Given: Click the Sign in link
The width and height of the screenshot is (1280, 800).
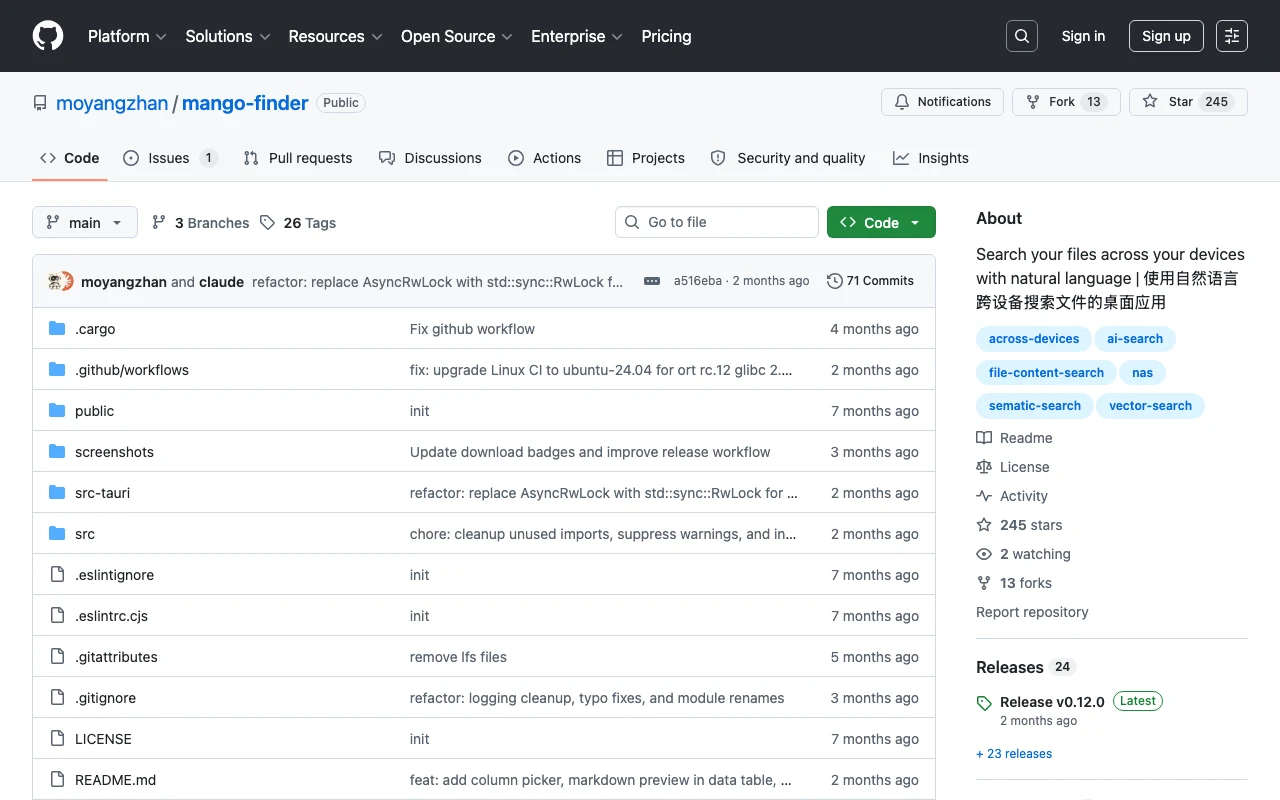Looking at the screenshot, I should (x=1083, y=36).
